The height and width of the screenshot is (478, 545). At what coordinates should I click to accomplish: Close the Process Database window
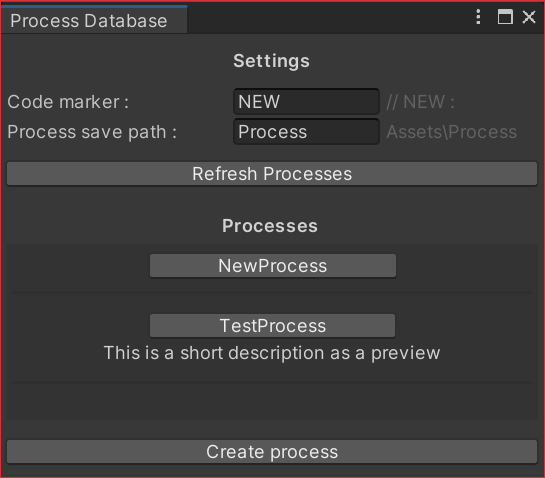point(529,17)
